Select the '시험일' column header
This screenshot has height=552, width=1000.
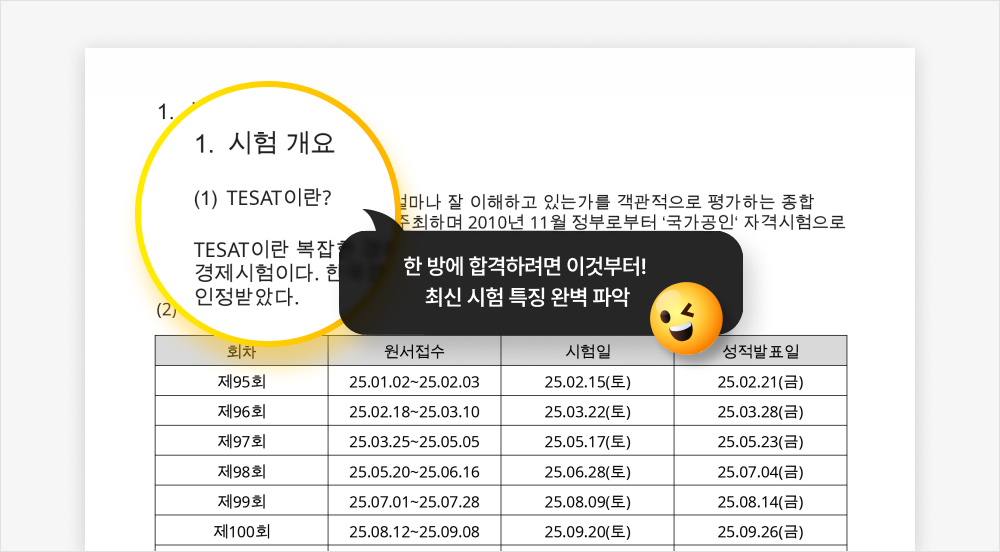[587, 351]
